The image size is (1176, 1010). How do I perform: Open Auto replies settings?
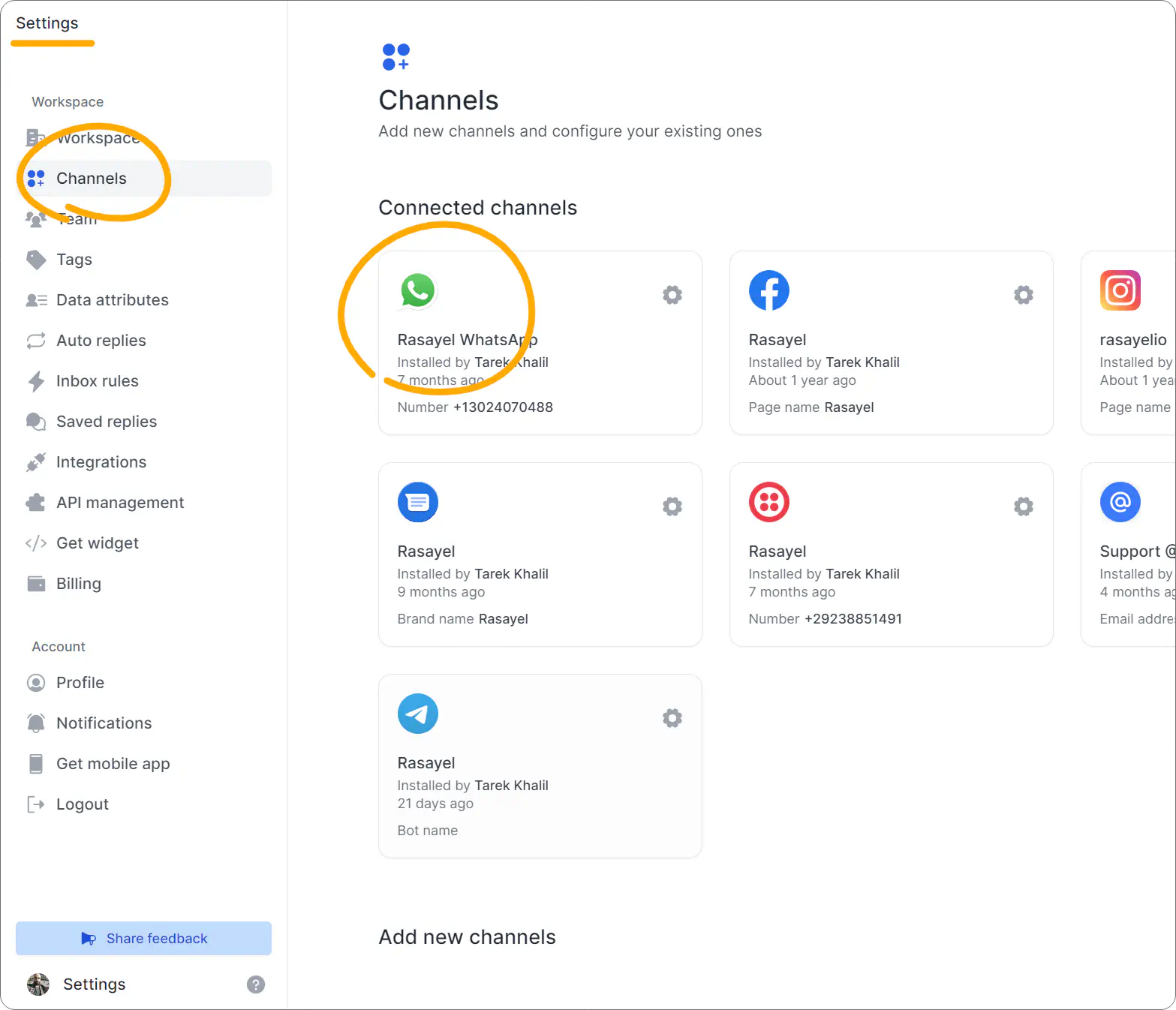point(143,341)
